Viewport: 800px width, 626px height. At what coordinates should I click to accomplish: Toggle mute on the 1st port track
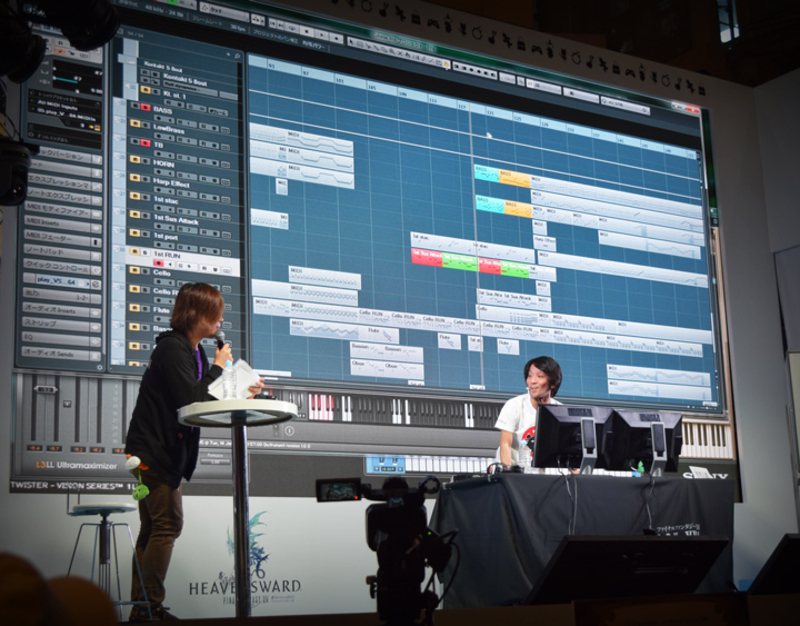(x=135, y=233)
